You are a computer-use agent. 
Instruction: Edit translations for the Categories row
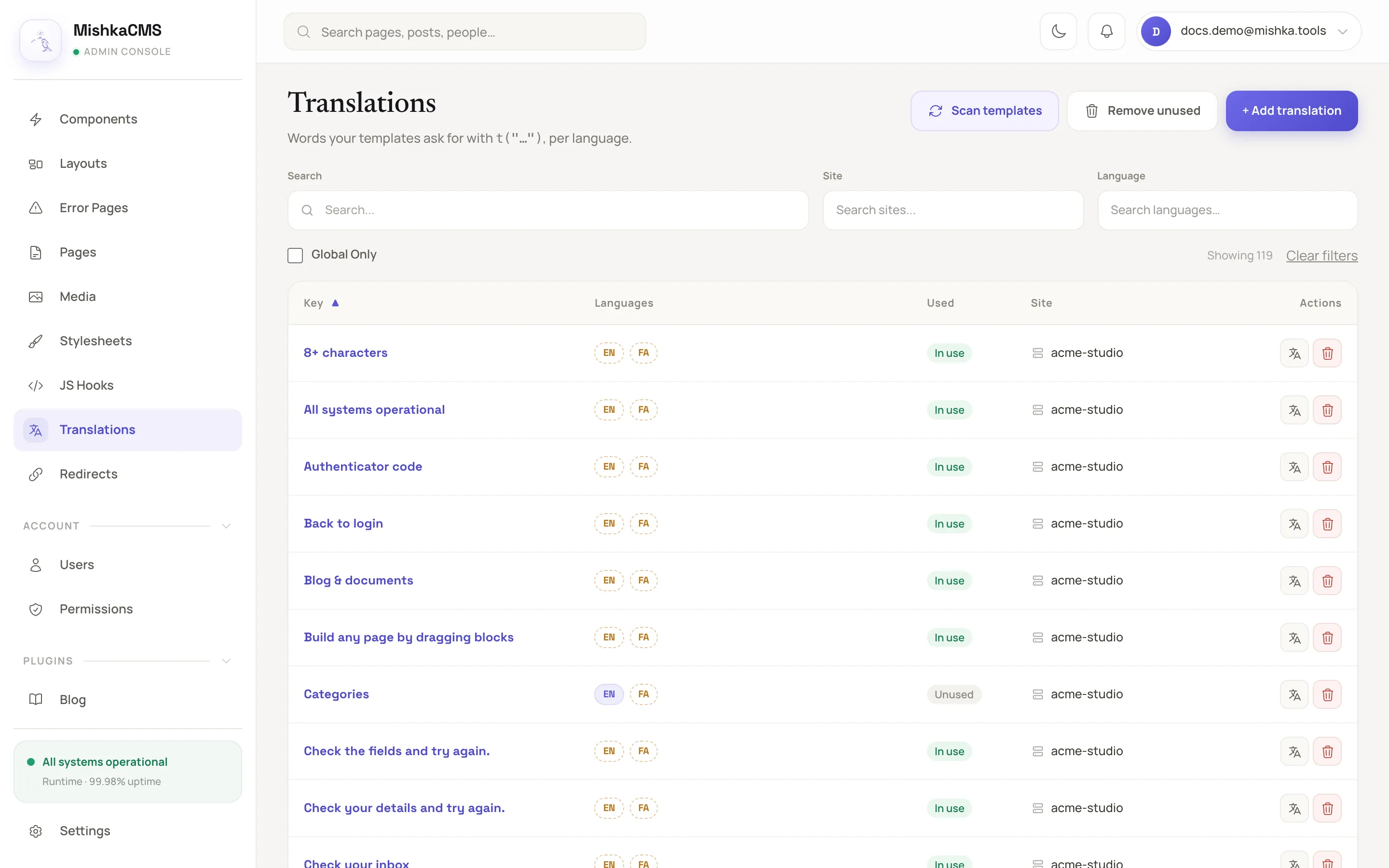1294,694
